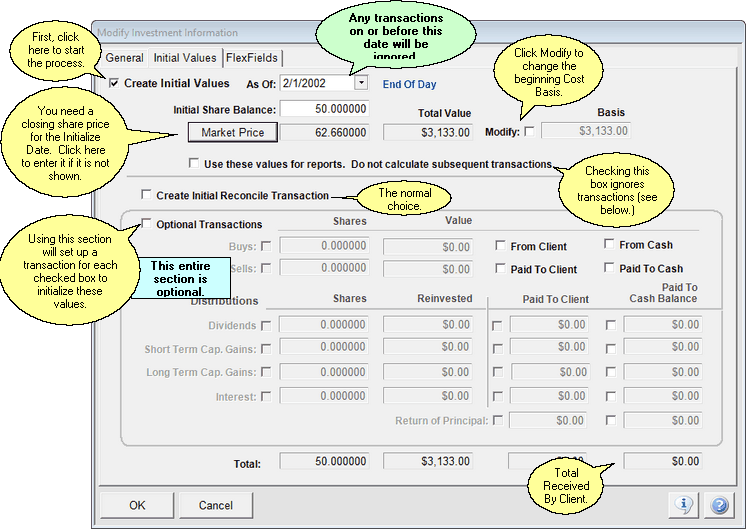746x529 pixels.
Task: Open the FlexFields tab
Action: (251, 58)
